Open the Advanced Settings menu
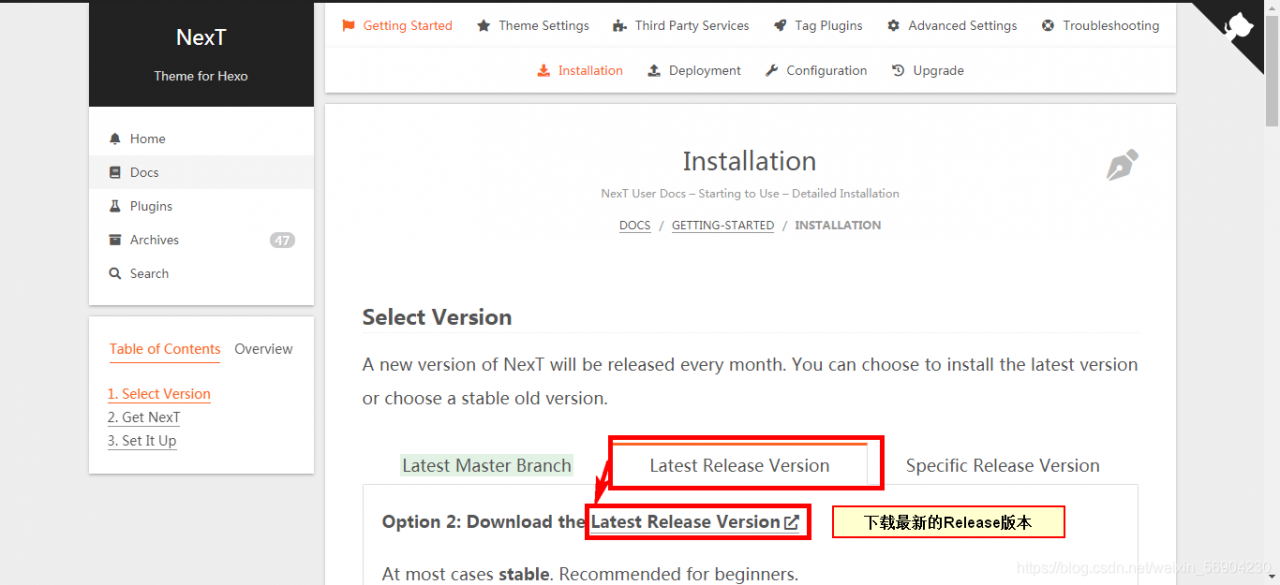This screenshot has height=585, width=1280. [x=952, y=26]
